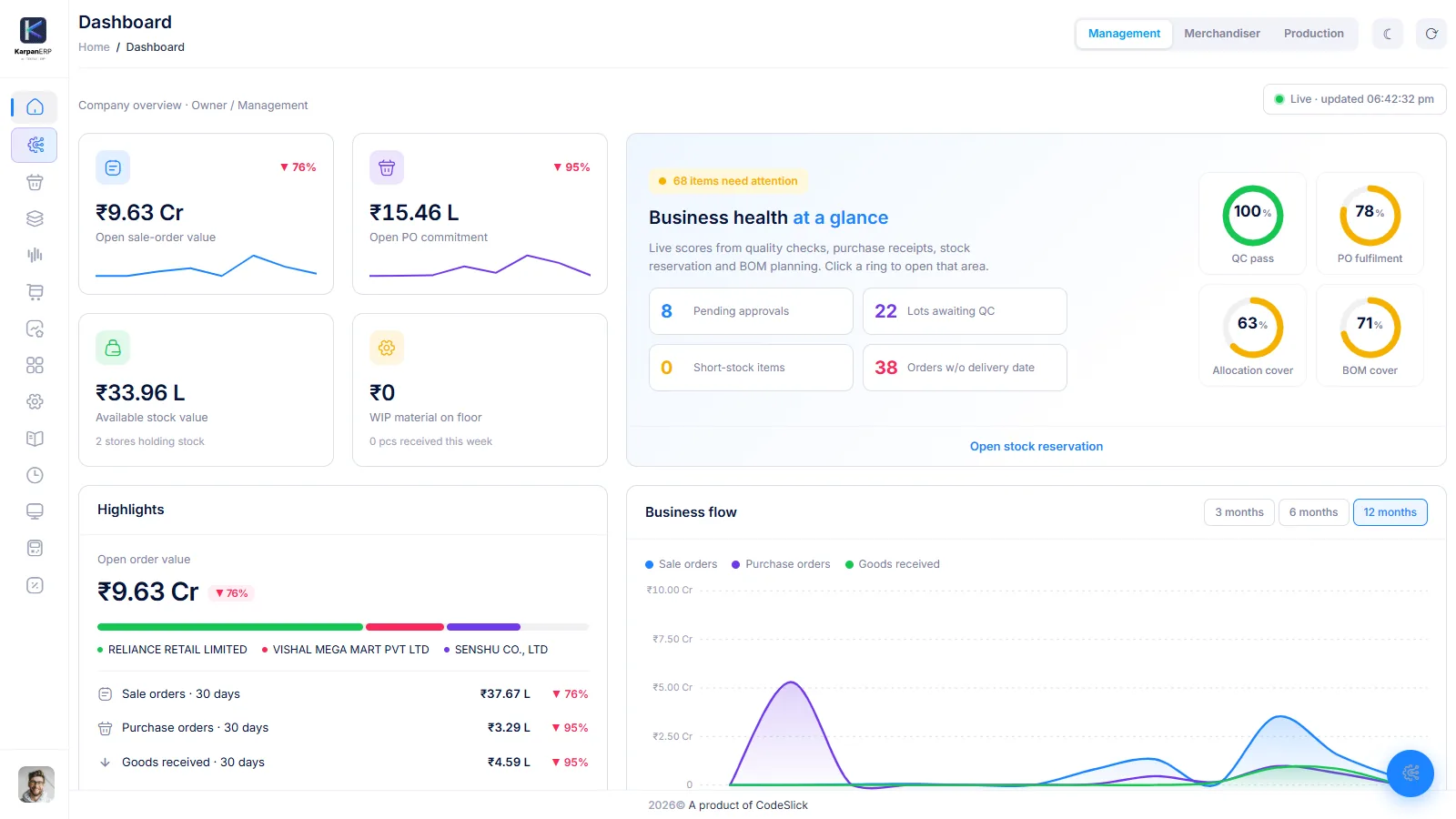Select the 12 months range
Image resolution: width=1456 pixels, height=819 pixels.
click(x=1390, y=512)
